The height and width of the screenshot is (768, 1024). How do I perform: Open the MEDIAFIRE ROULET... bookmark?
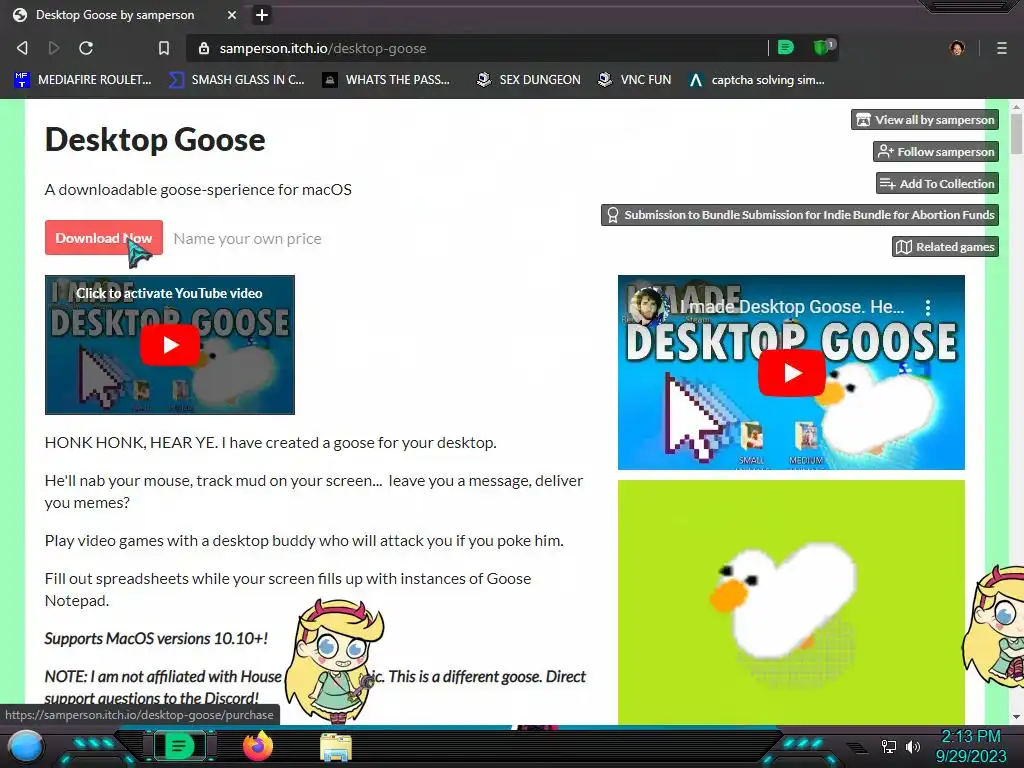[x=82, y=80]
